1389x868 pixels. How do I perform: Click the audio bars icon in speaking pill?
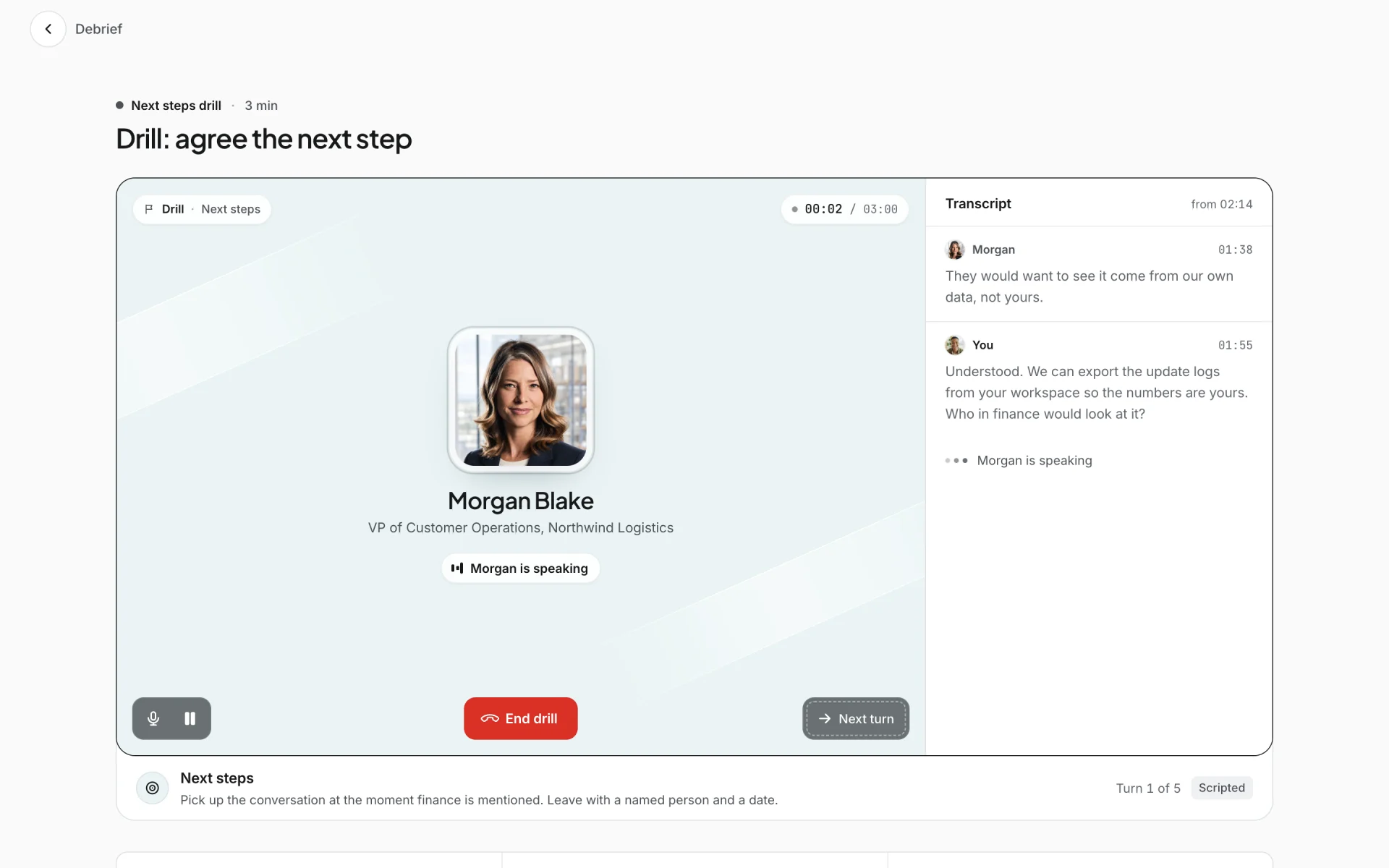pos(457,569)
